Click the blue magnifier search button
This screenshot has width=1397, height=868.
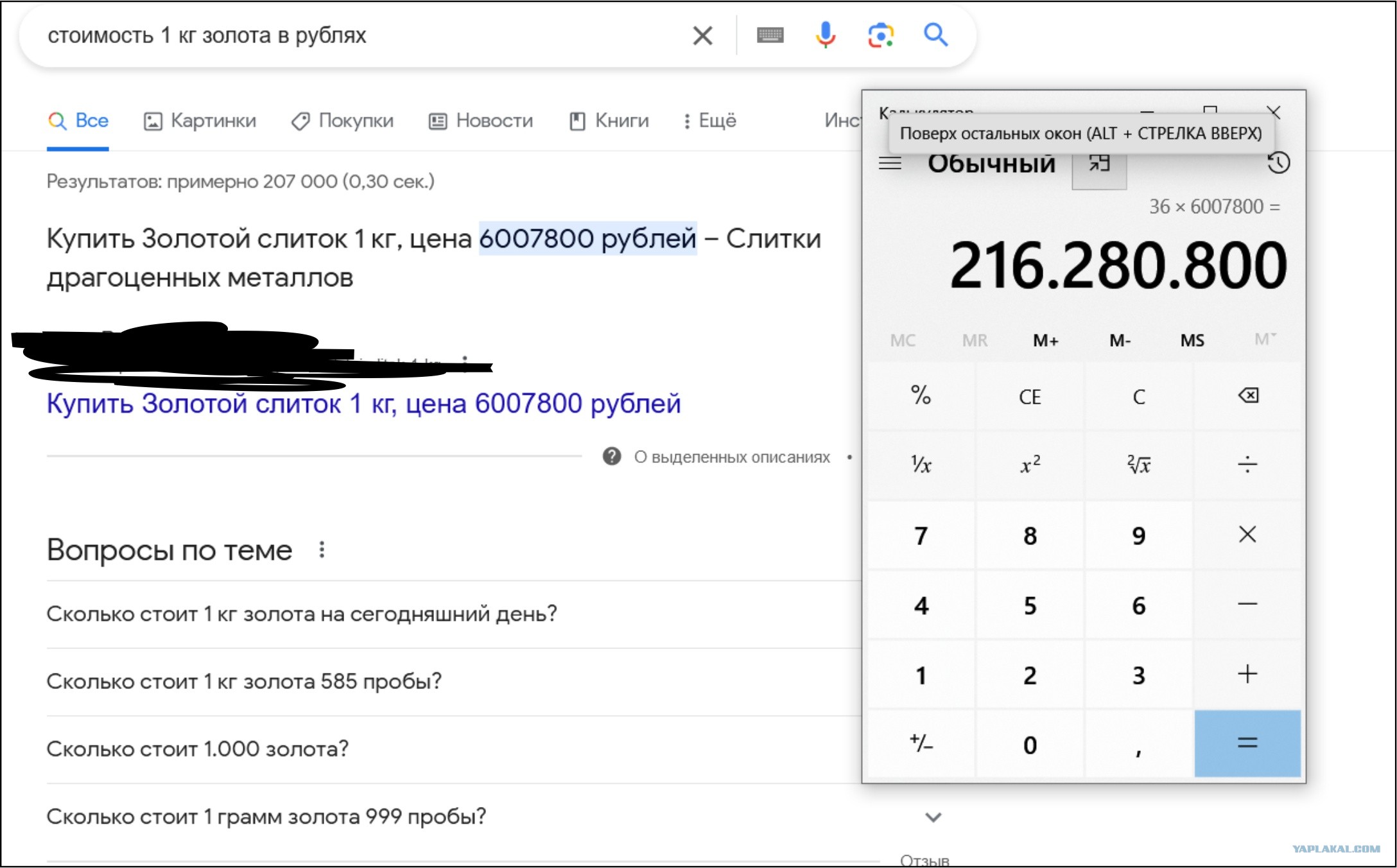click(x=935, y=35)
